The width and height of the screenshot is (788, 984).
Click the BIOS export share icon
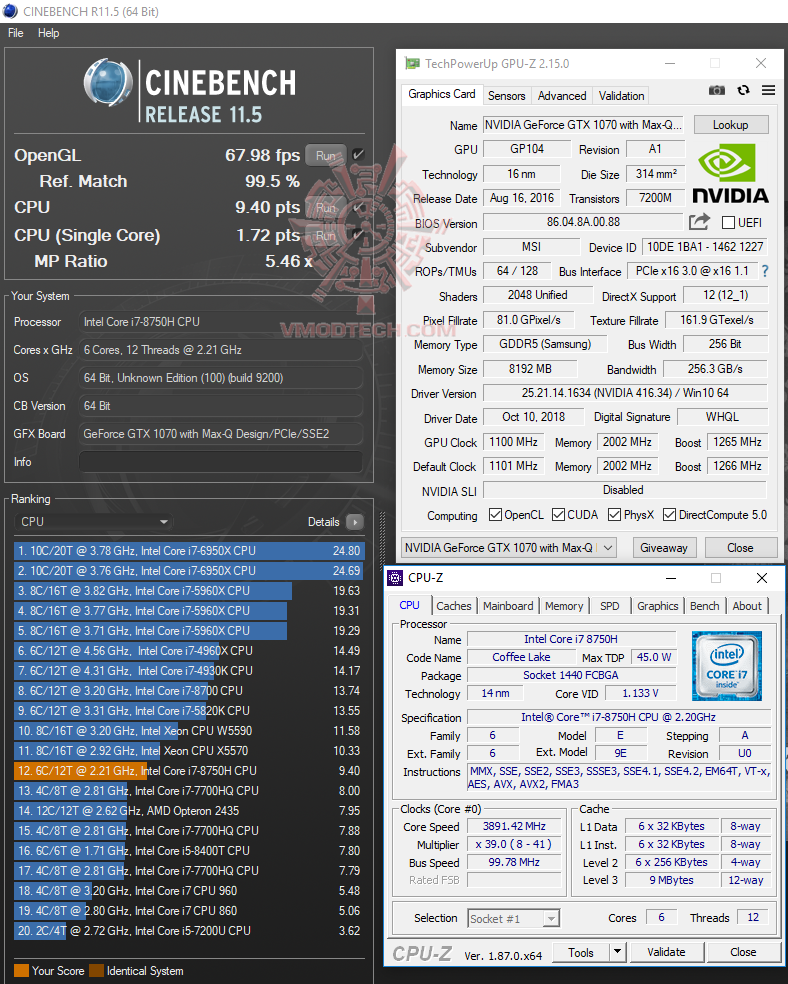coord(699,222)
